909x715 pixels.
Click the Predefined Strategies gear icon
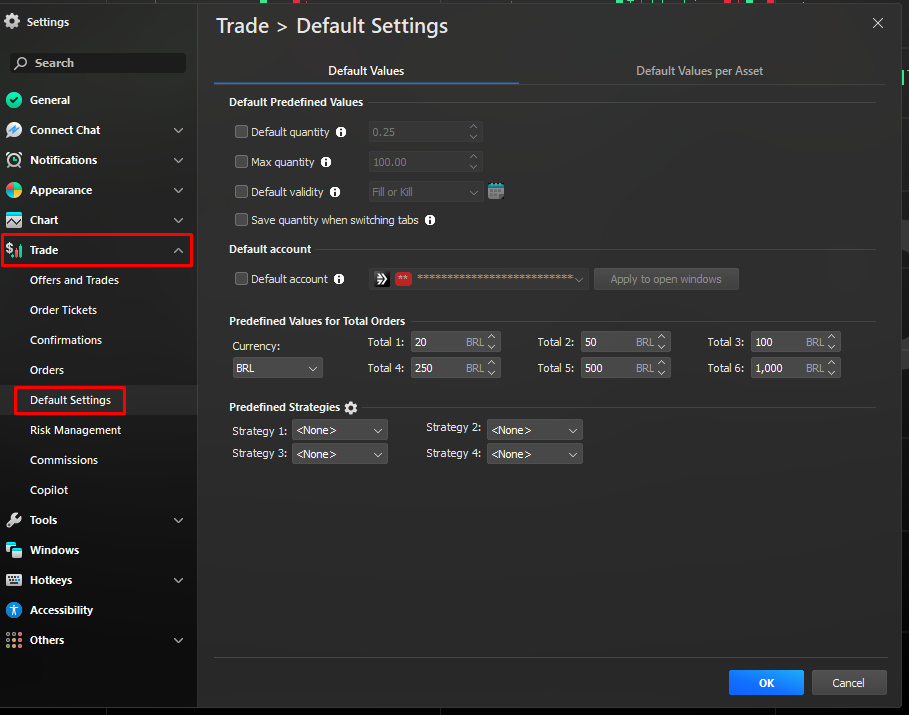click(351, 408)
